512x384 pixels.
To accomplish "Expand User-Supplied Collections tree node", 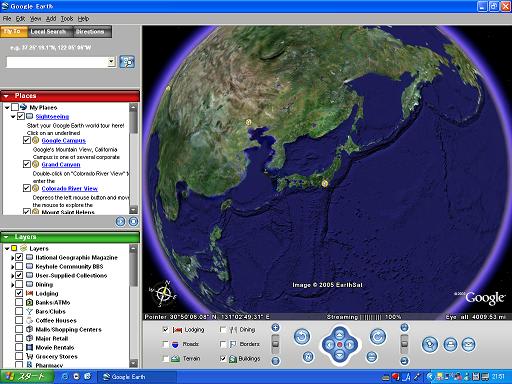I will (x=12, y=276).
